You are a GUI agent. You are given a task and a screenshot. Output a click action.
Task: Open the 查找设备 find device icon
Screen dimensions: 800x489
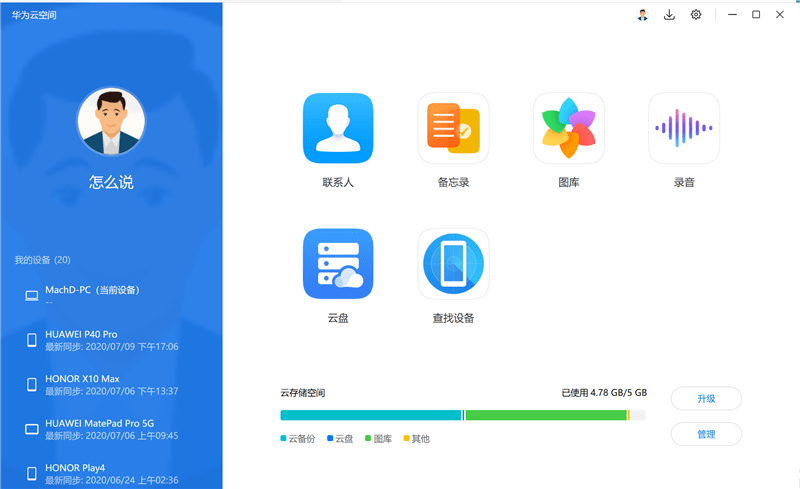[453, 264]
